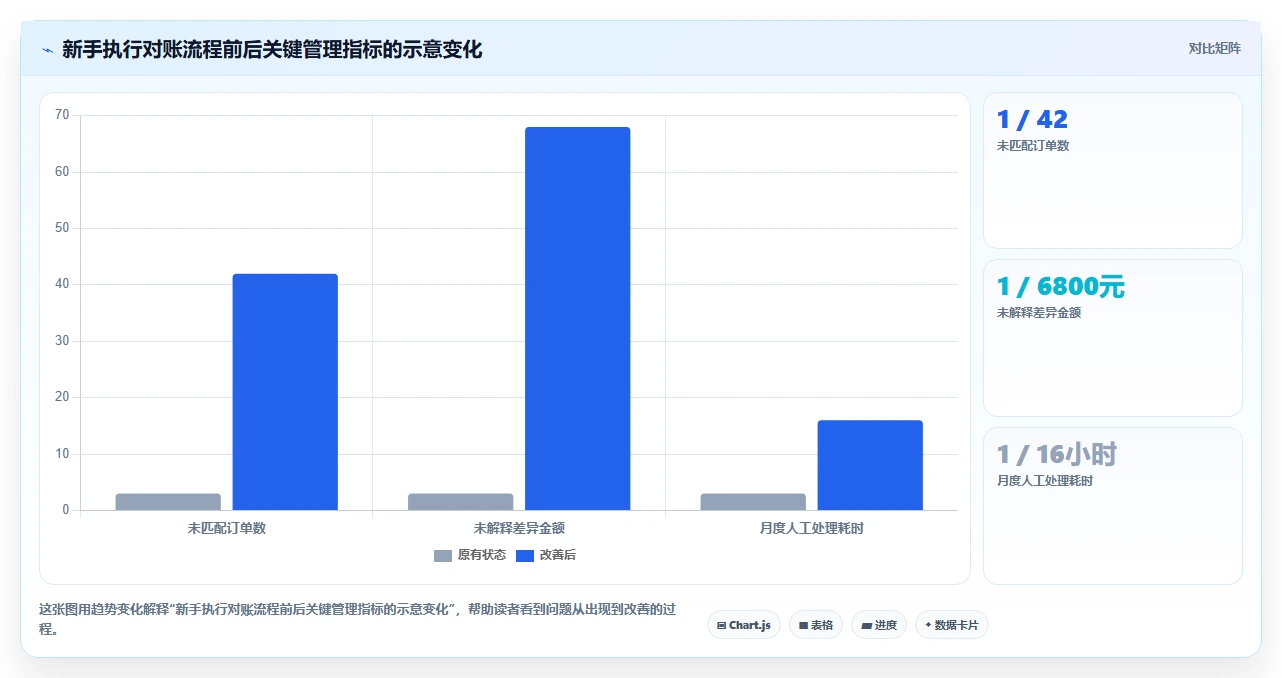The height and width of the screenshot is (678, 1282).
Task: Click the blue 月度人工处理耗时 bar
Action: coord(870,465)
